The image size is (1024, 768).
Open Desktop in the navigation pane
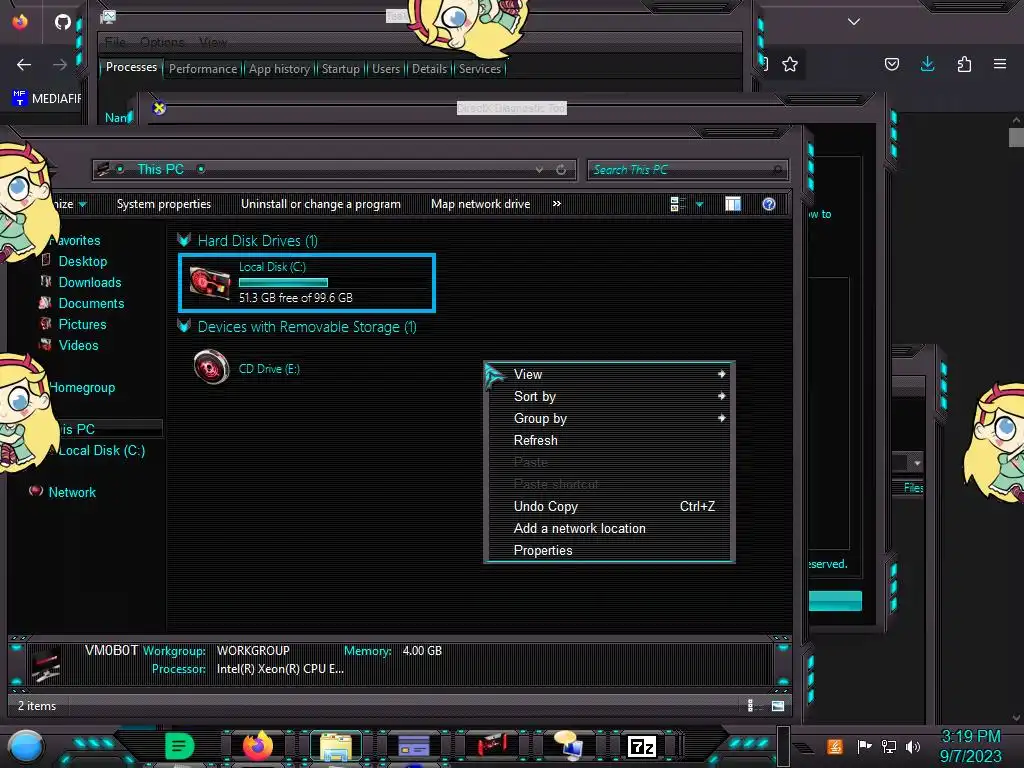[x=83, y=261]
